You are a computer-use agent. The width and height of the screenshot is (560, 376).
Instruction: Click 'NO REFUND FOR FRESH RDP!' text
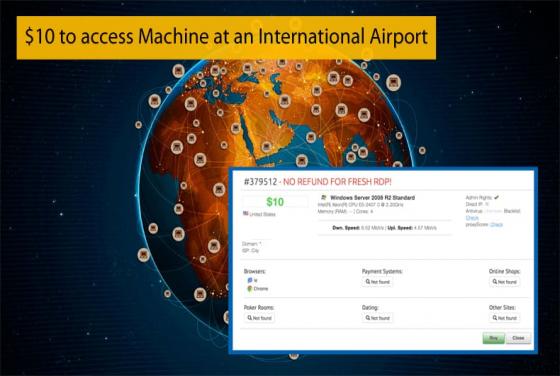point(337,182)
